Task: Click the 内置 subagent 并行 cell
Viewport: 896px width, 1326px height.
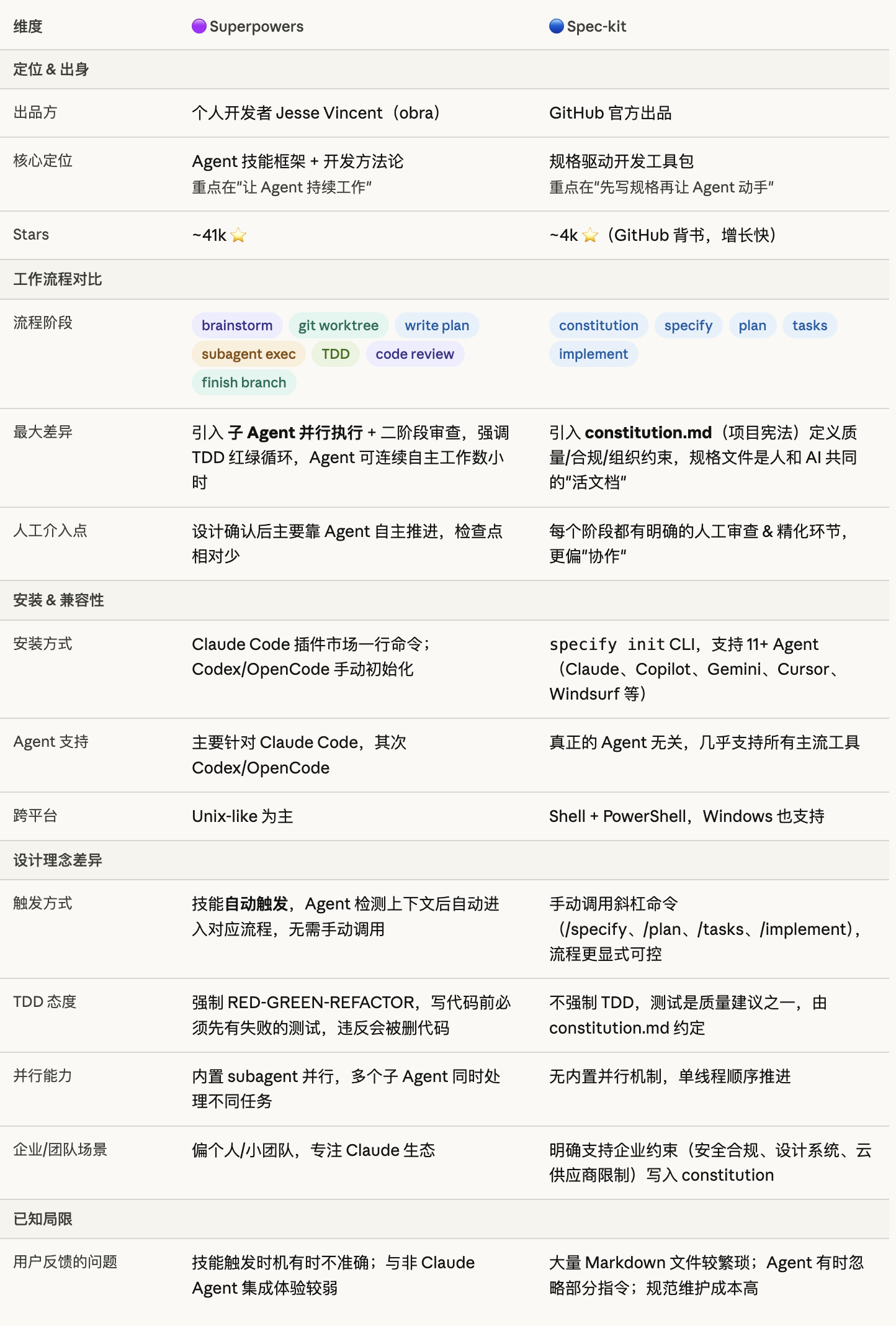Action: tap(346, 1089)
